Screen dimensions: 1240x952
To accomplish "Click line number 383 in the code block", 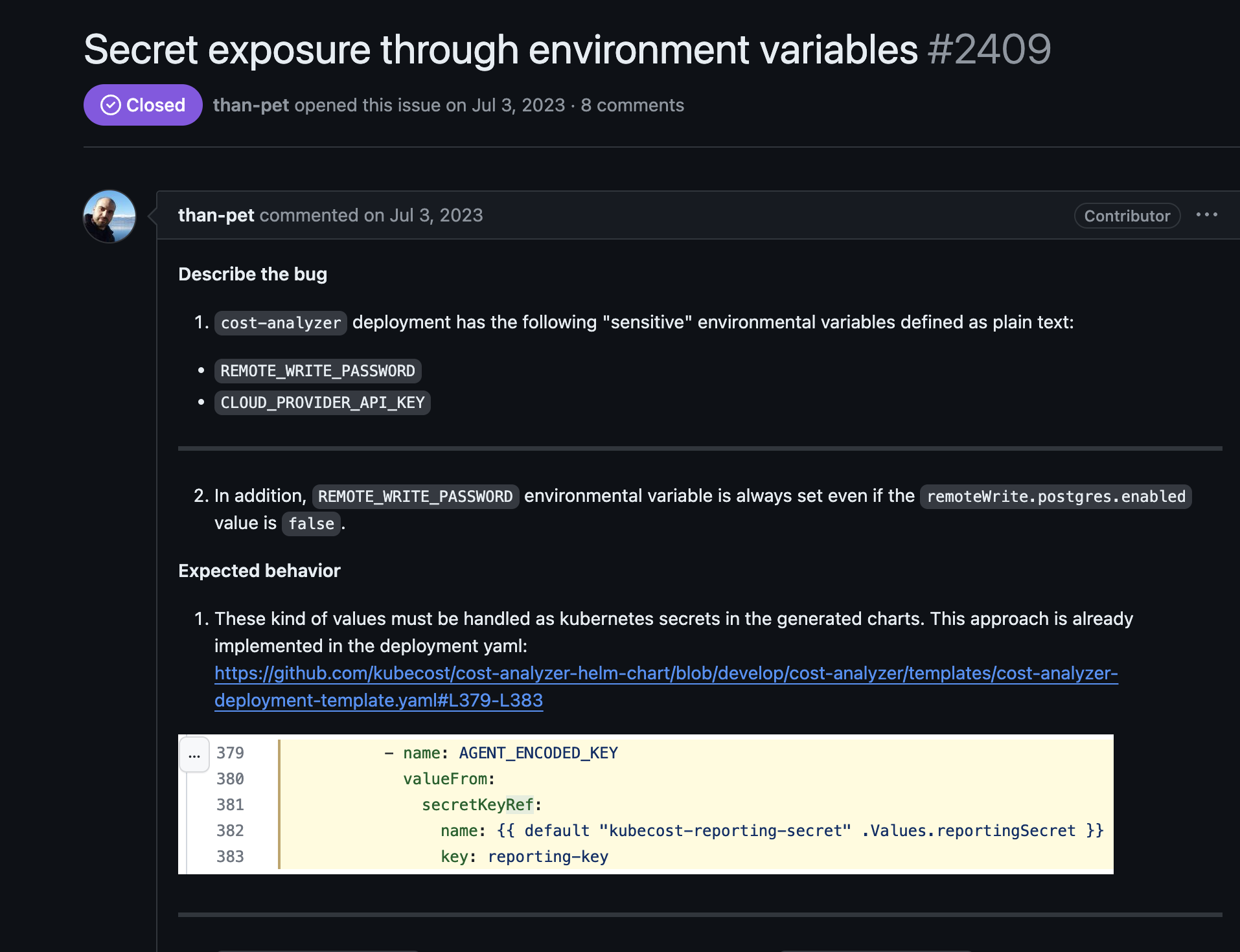I will point(230,856).
